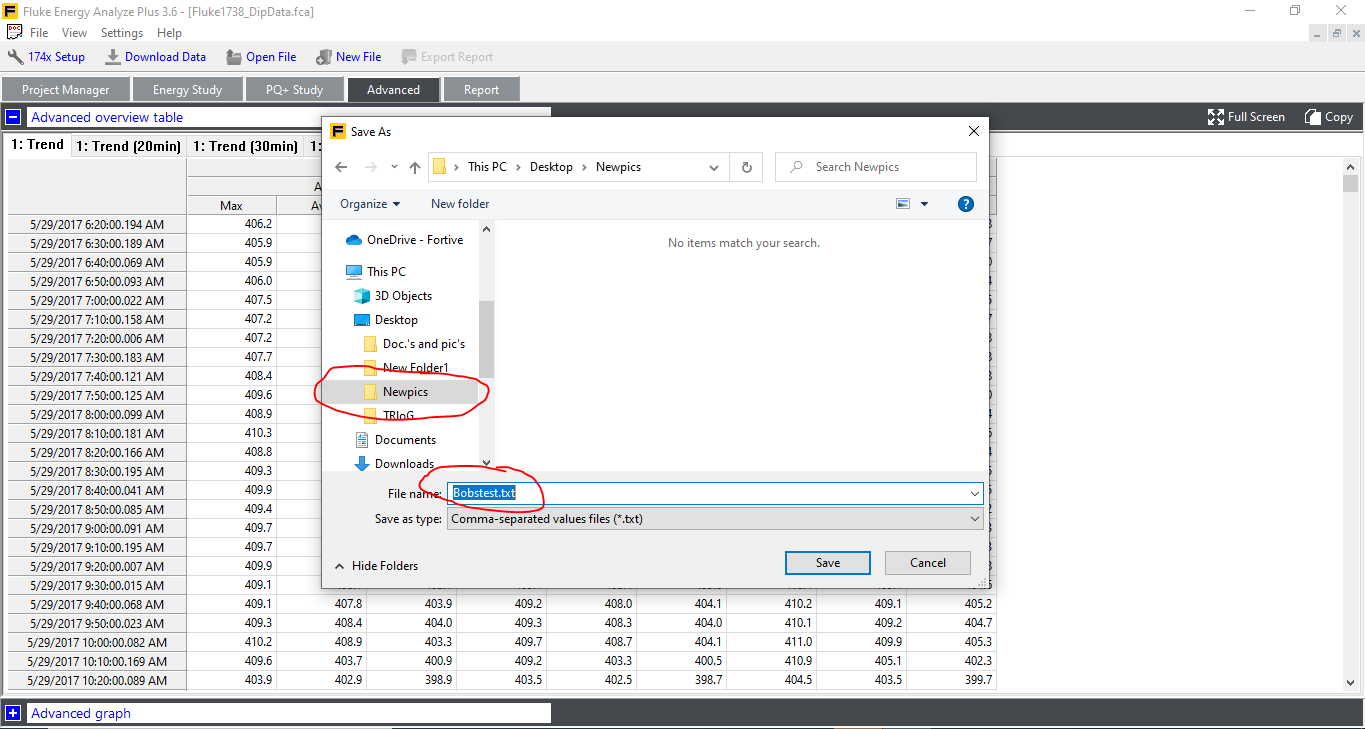Viewport: 1365px width, 729px height.
Task: Close the Save As dialog
Action: click(x=974, y=131)
